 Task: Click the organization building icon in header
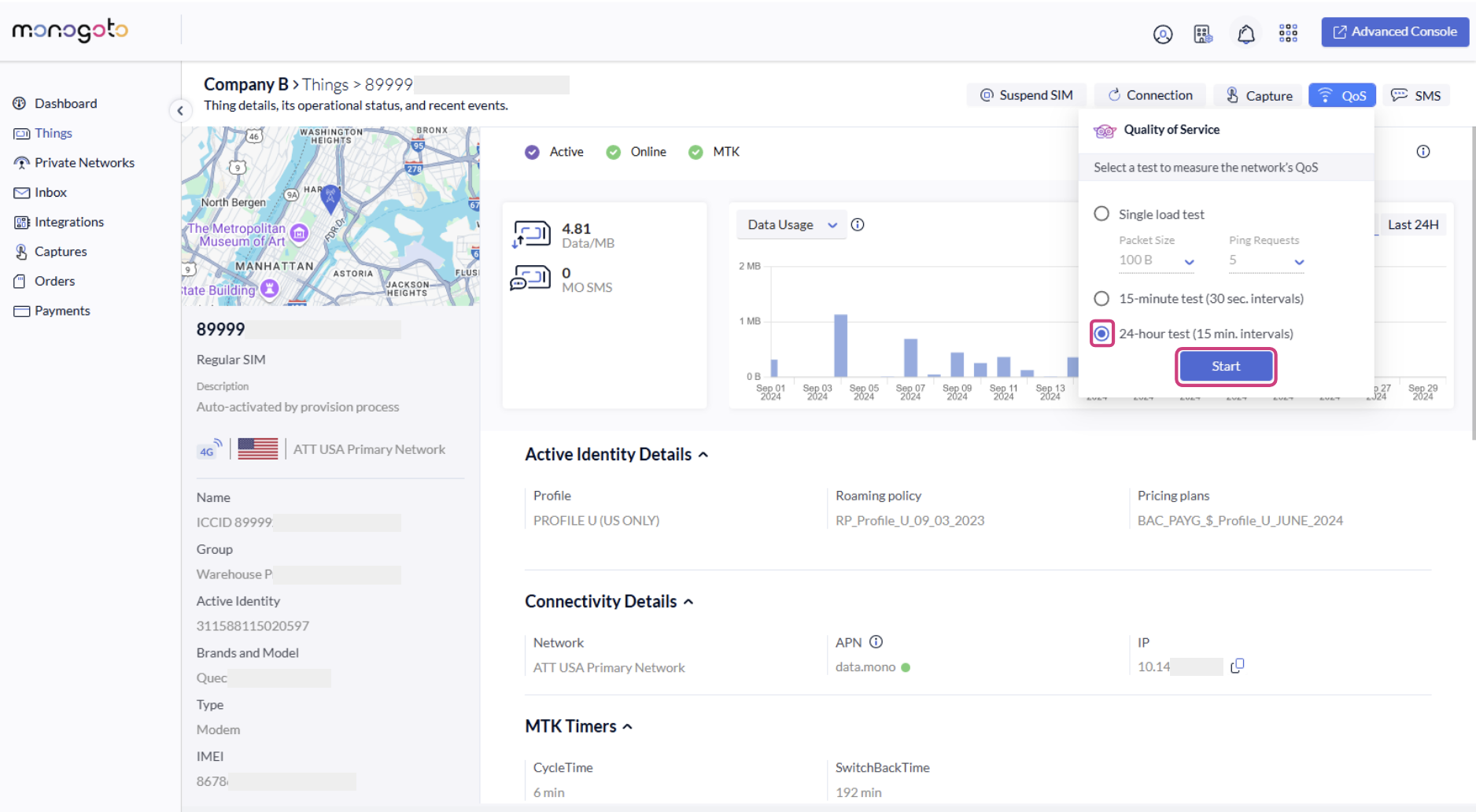[x=1203, y=34]
